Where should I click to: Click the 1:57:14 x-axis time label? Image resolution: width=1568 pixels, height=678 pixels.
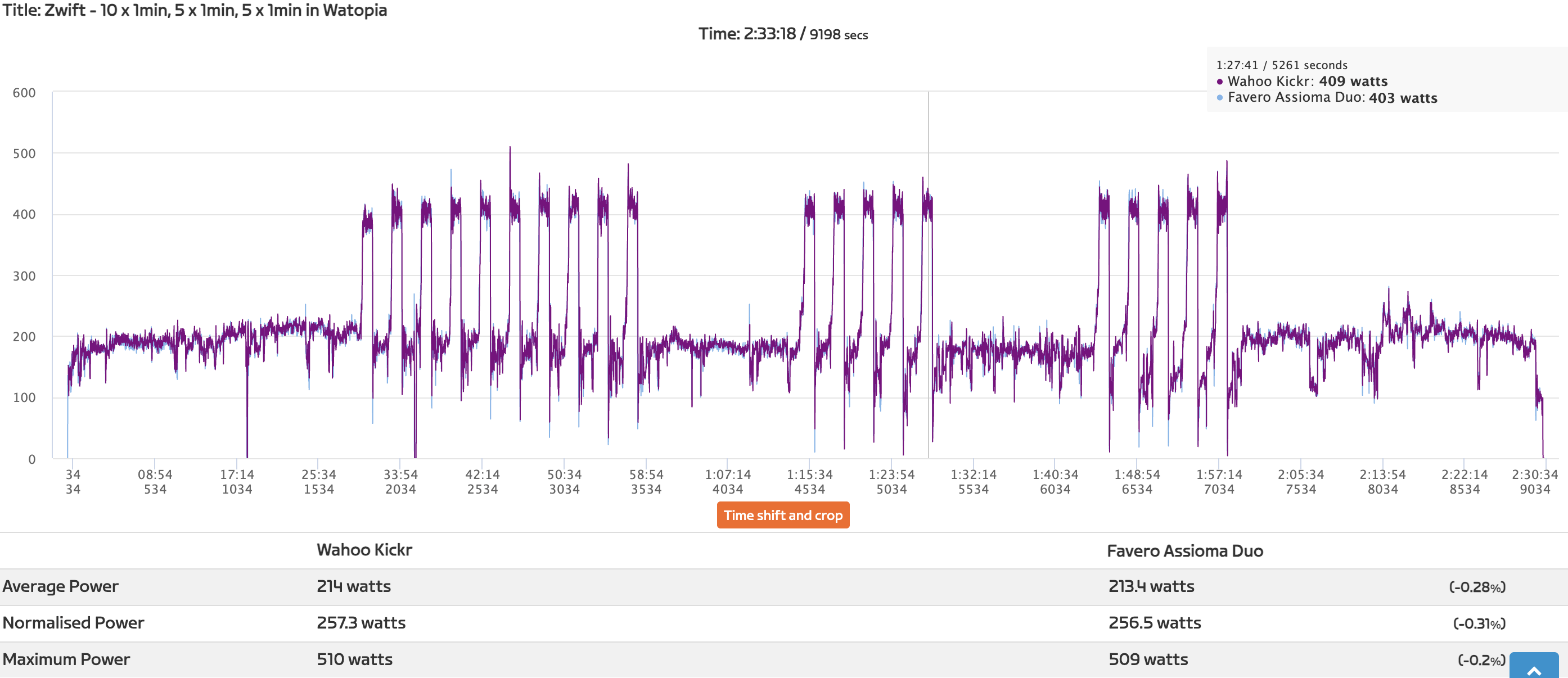(x=1219, y=474)
